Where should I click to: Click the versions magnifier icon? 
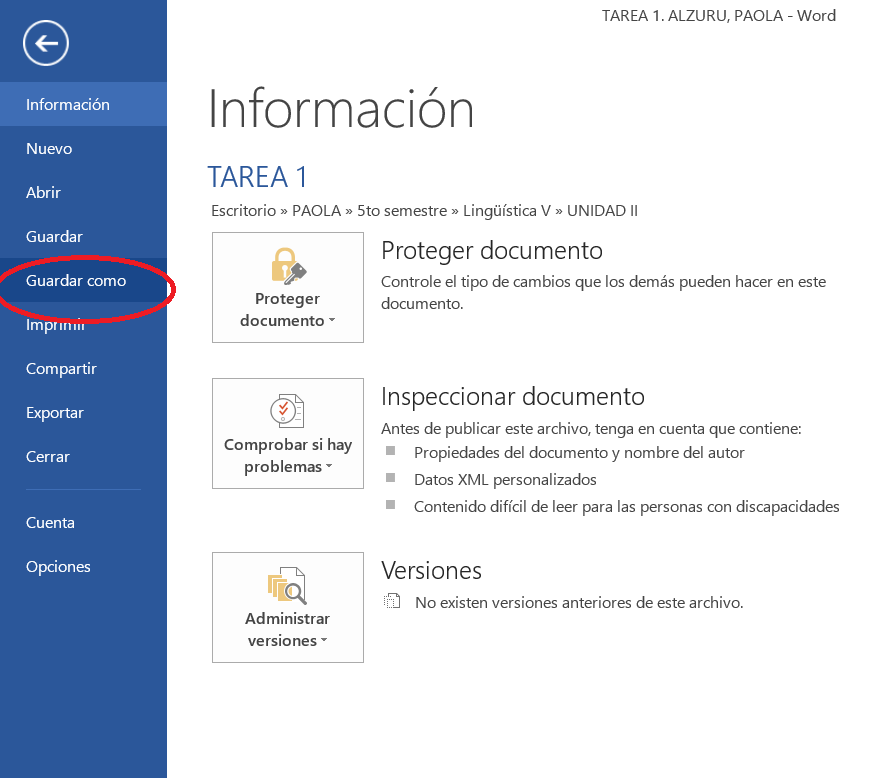287,585
